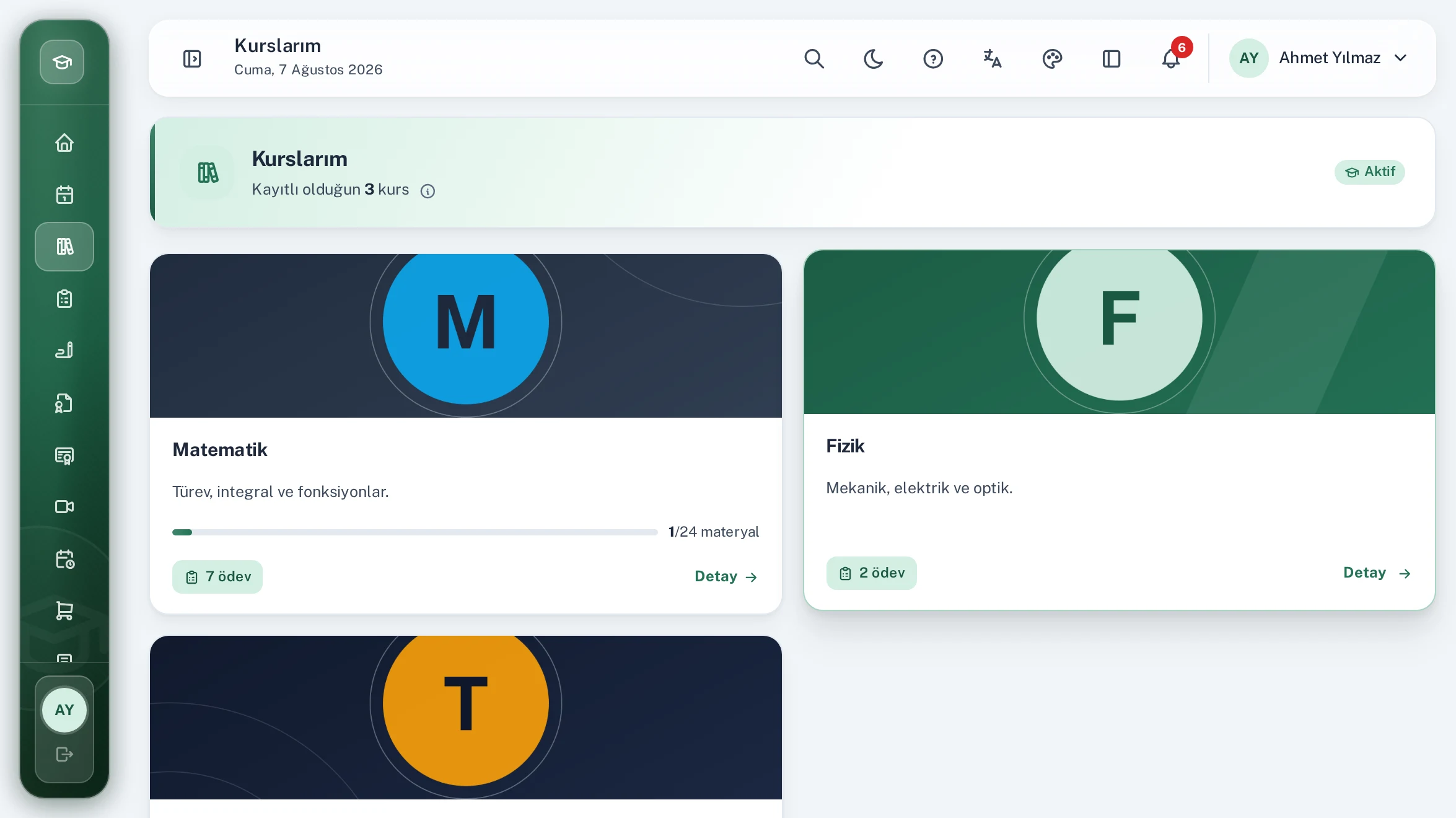Click the Fizik course title
The width and height of the screenshot is (1456, 818).
point(845,446)
